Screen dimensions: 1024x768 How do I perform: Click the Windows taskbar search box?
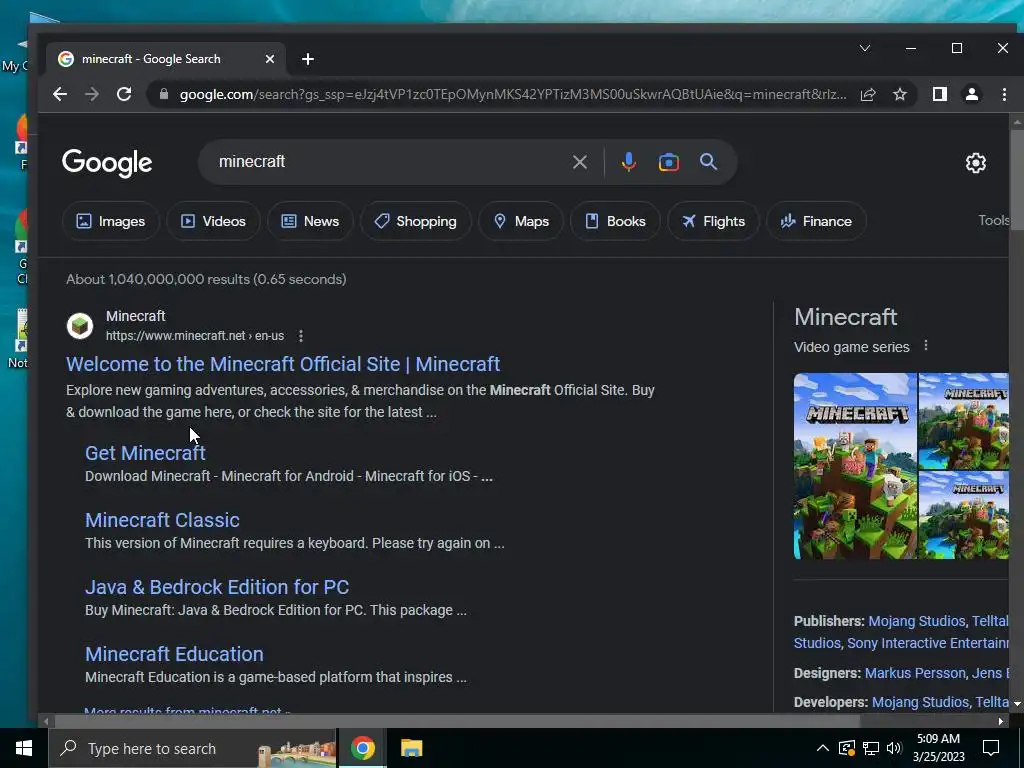pyautogui.click(x=193, y=748)
